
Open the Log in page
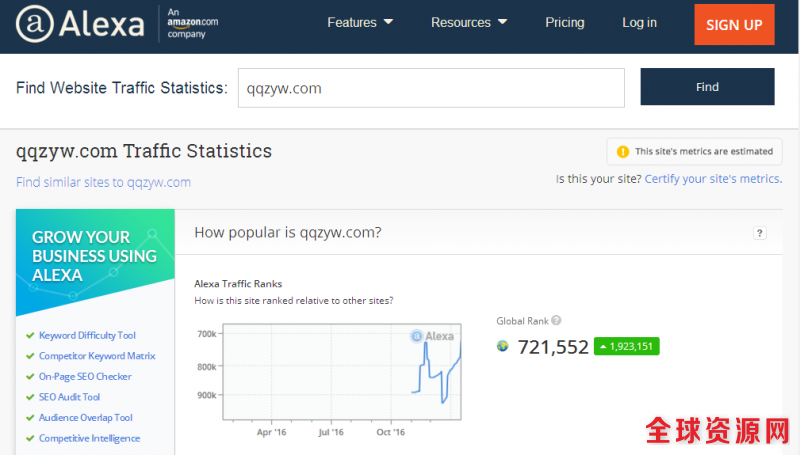(x=639, y=23)
